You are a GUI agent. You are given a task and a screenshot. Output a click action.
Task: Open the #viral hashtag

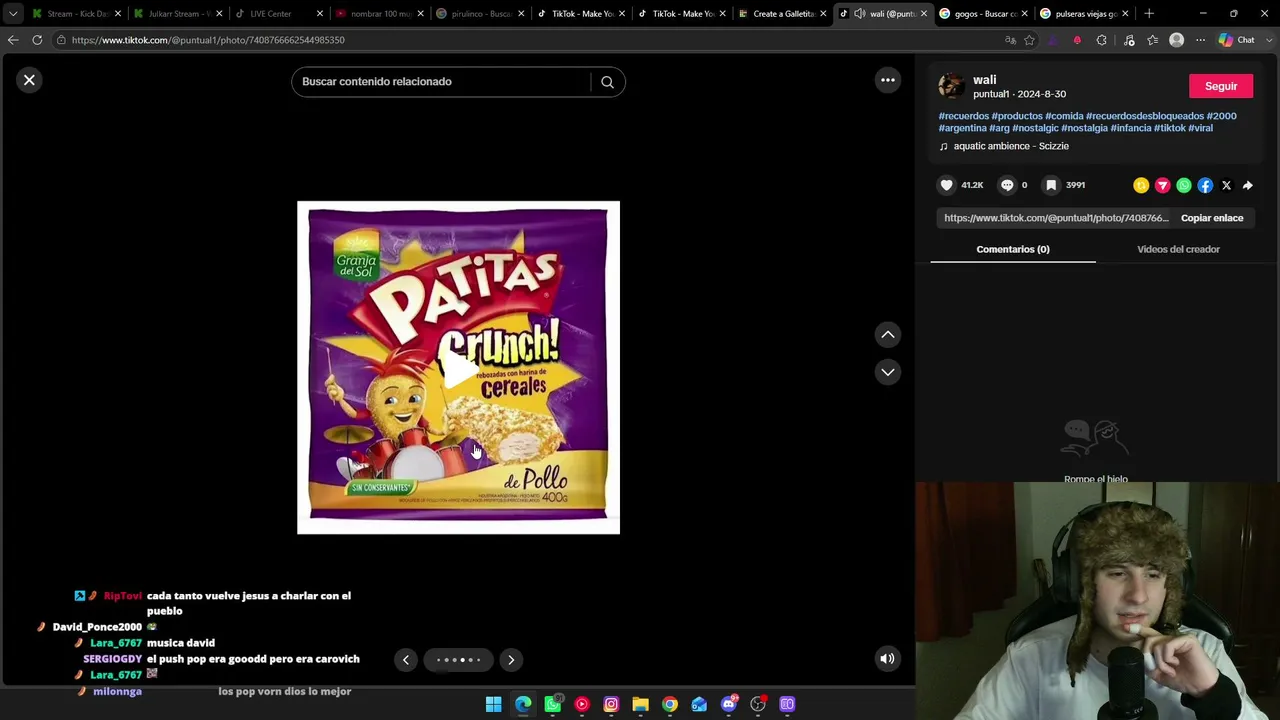pyautogui.click(x=1201, y=128)
